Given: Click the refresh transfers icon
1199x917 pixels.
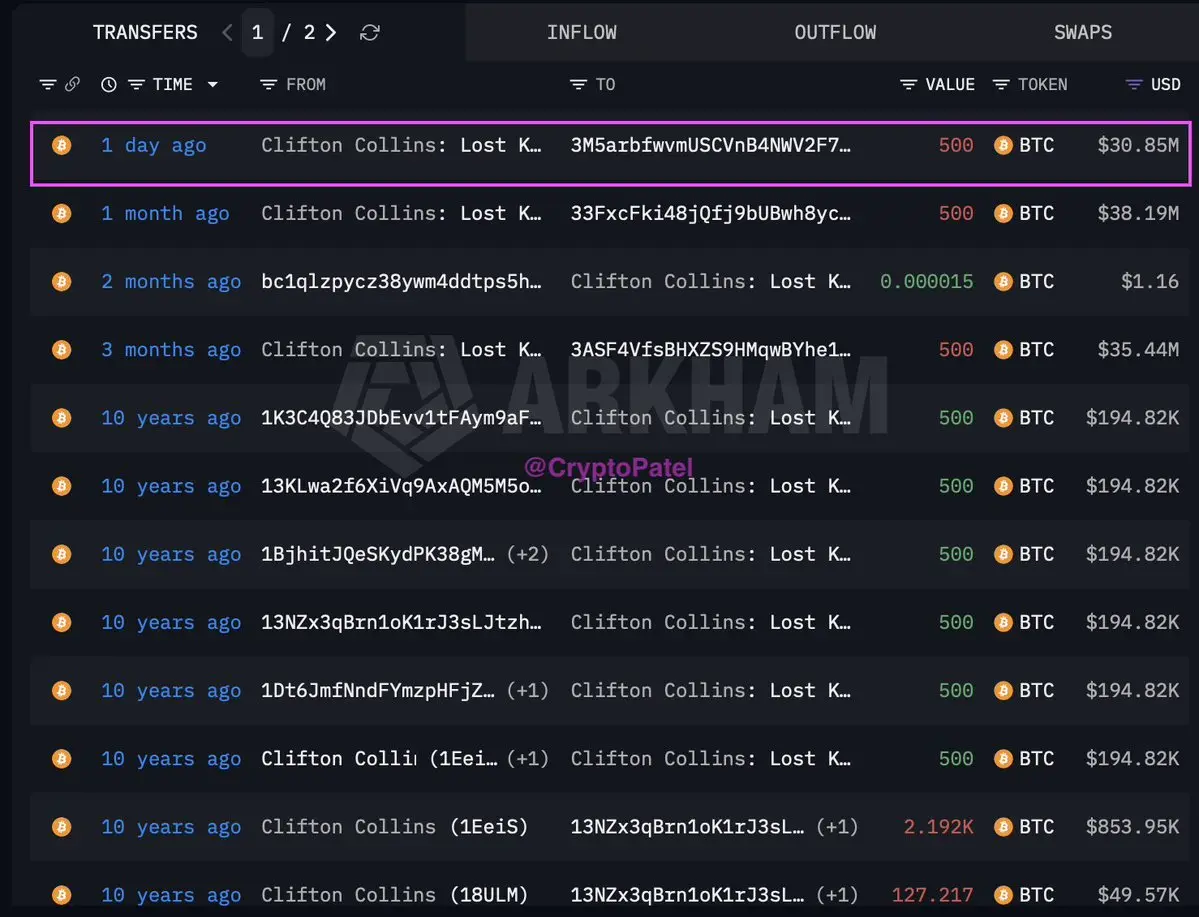Looking at the screenshot, I should point(370,32).
